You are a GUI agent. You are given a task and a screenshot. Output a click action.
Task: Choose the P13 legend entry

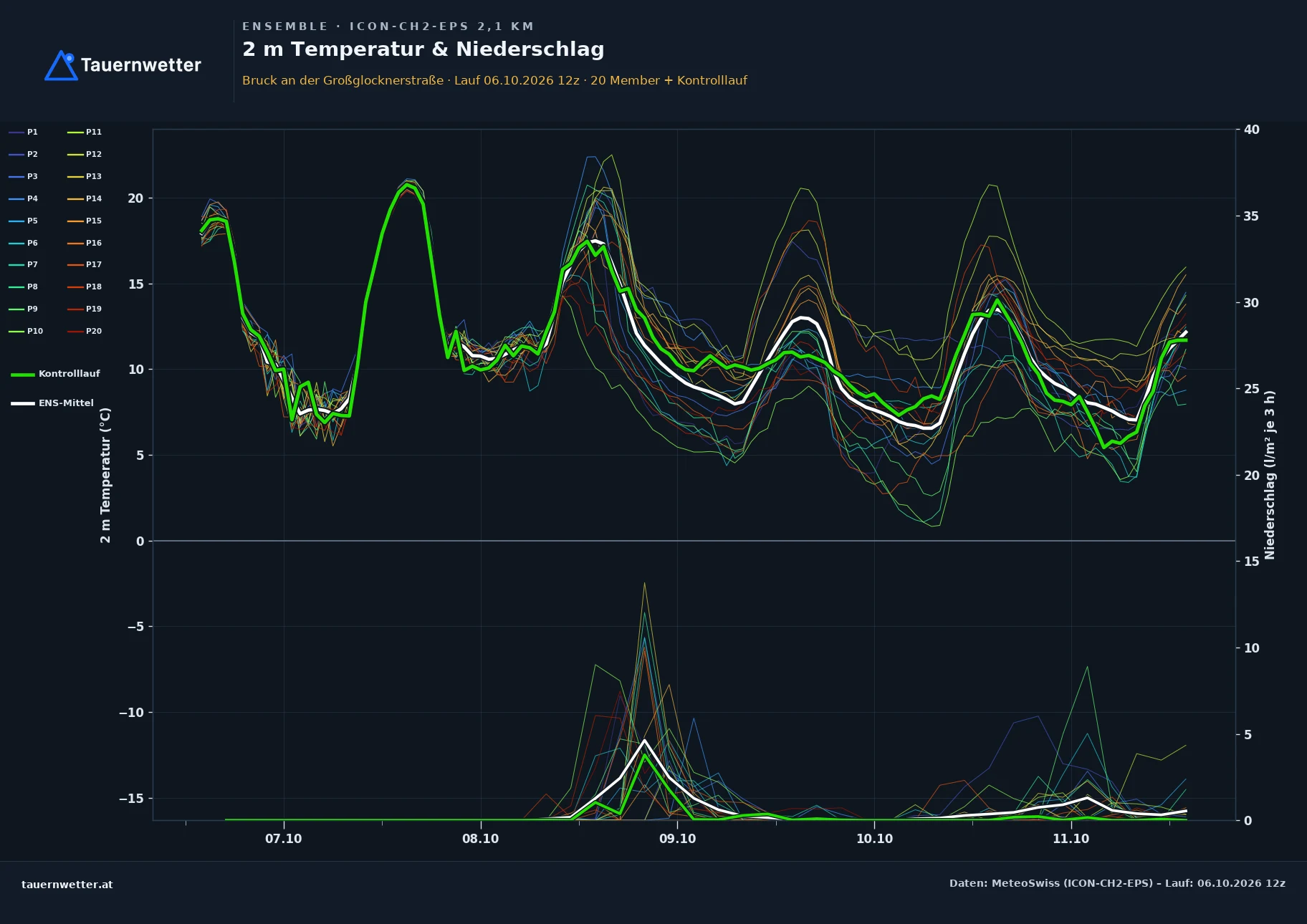pyautogui.click(x=85, y=176)
